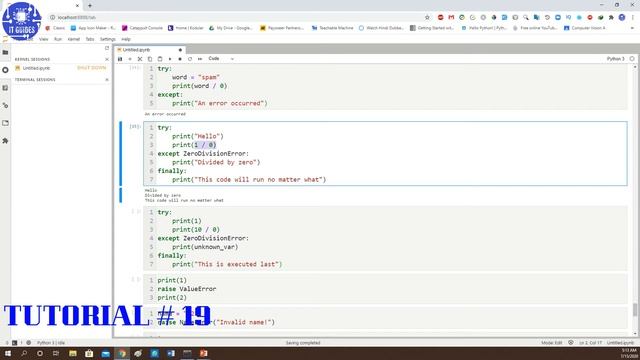Screen dimensions: 640x360
Task: Open the Commands palette sidebar icon
Action: pyautogui.click(x=5, y=88)
